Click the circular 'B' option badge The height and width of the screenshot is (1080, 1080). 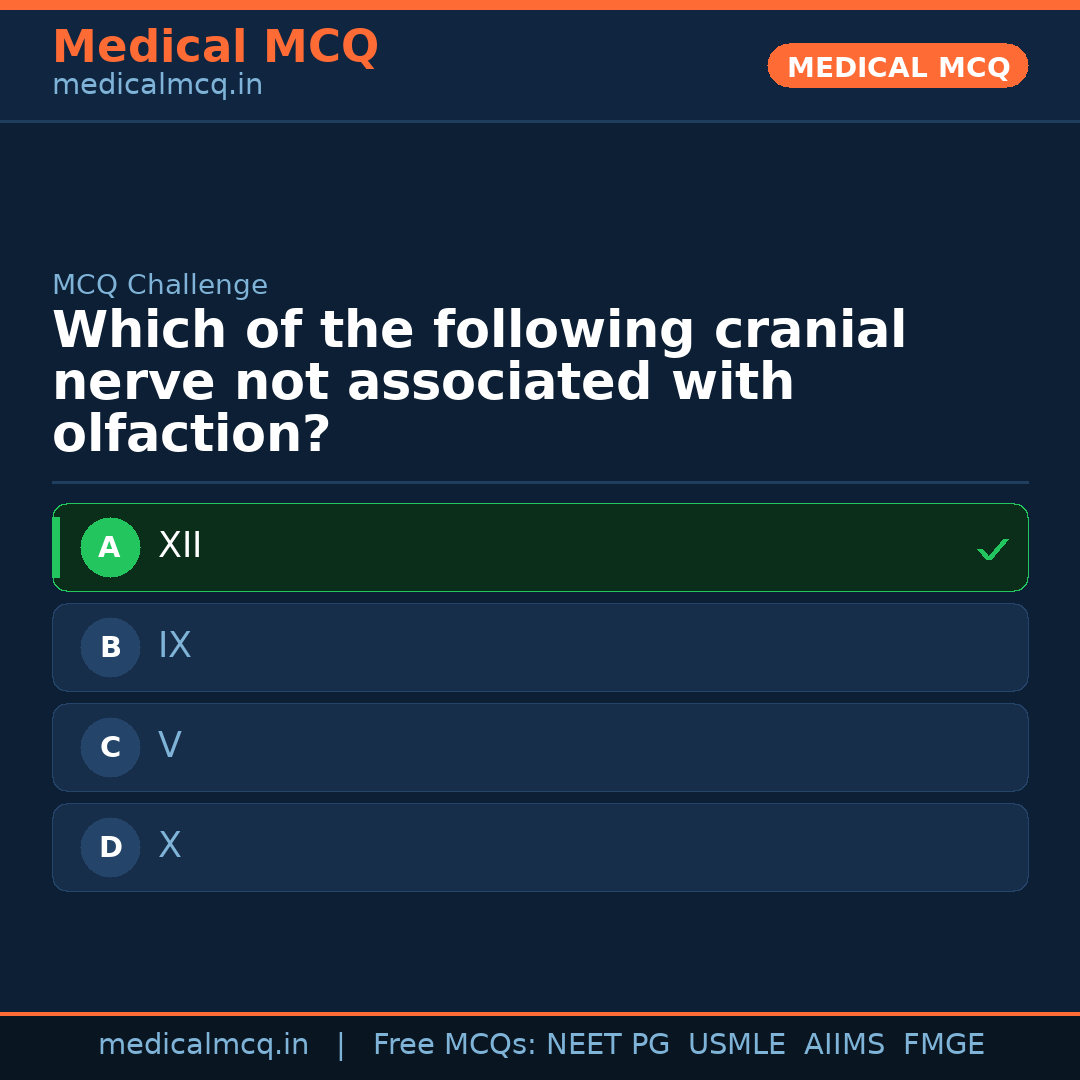[110, 647]
